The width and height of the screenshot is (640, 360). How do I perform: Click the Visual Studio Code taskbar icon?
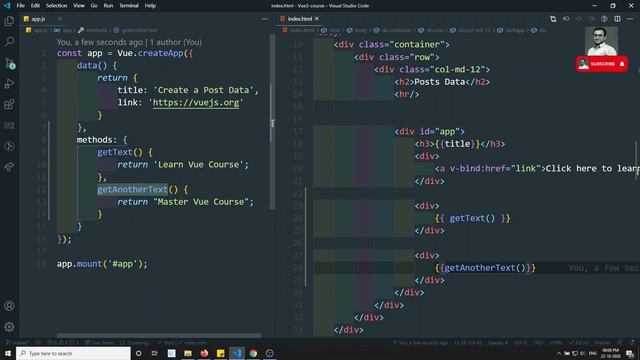[237, 353]
